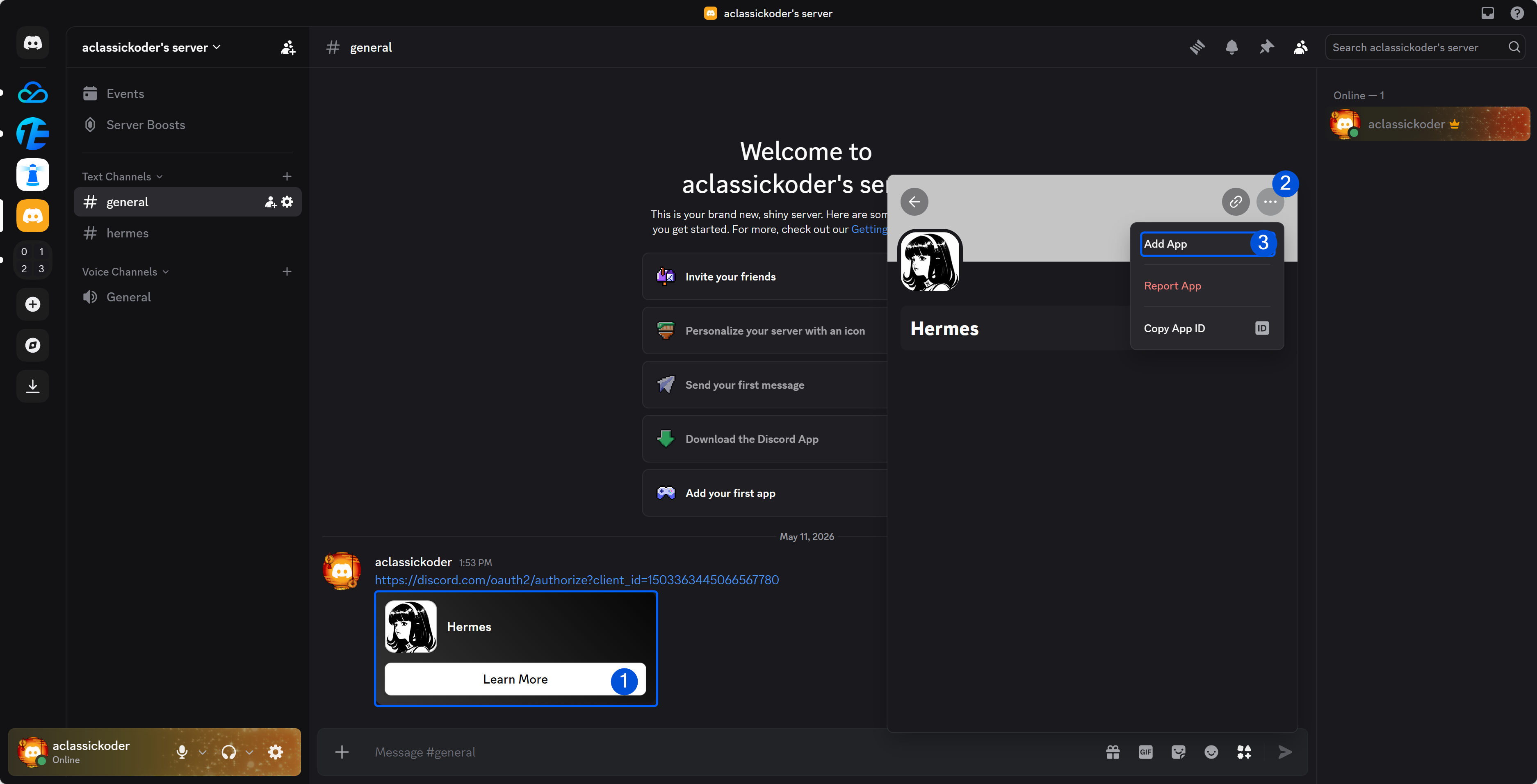This screenshot has width=1537, height=784.
Task: Open help question mark icon
Action: coord(1517,13)
